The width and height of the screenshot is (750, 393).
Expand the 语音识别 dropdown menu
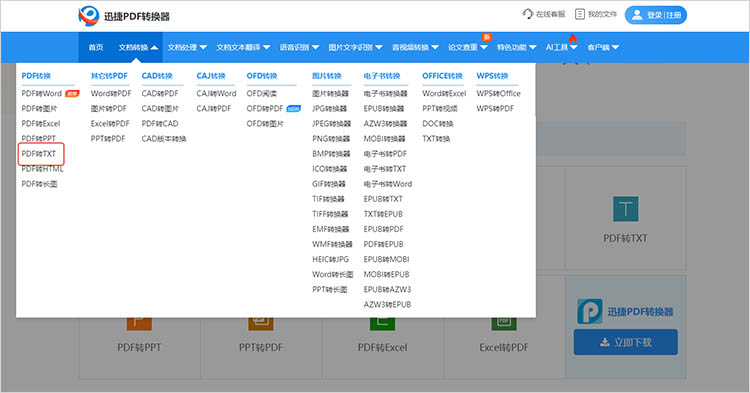point(299,47)
